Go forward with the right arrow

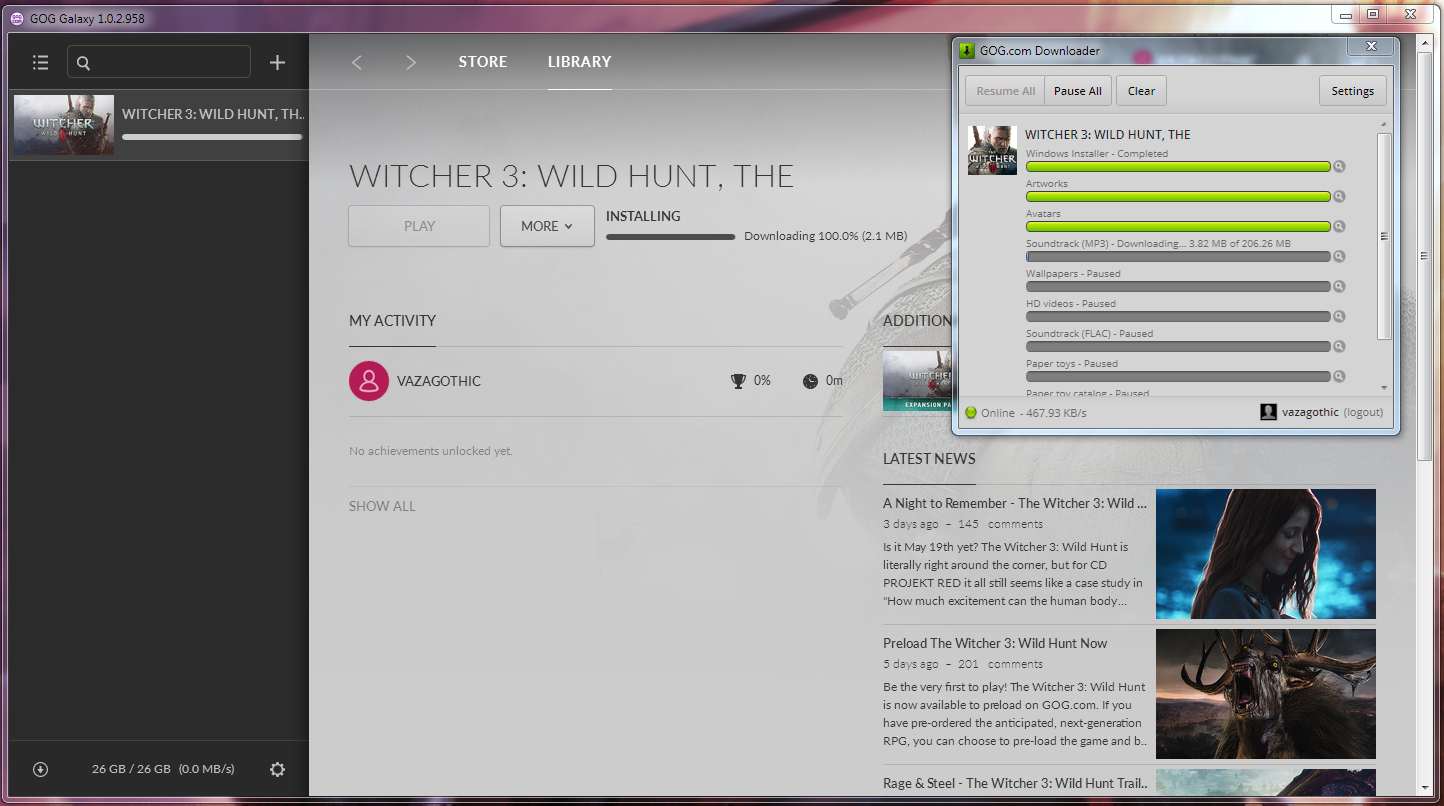410,62
